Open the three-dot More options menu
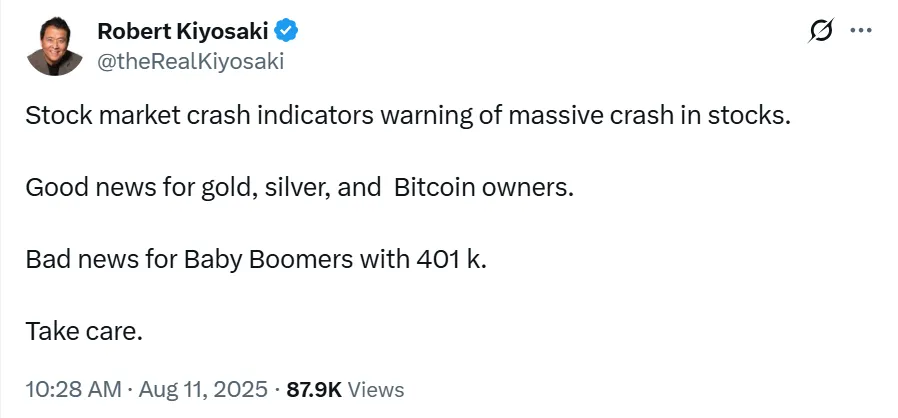The width and height of the screenshot is (898, 418). pyautogui.click(x=860, y=31)
